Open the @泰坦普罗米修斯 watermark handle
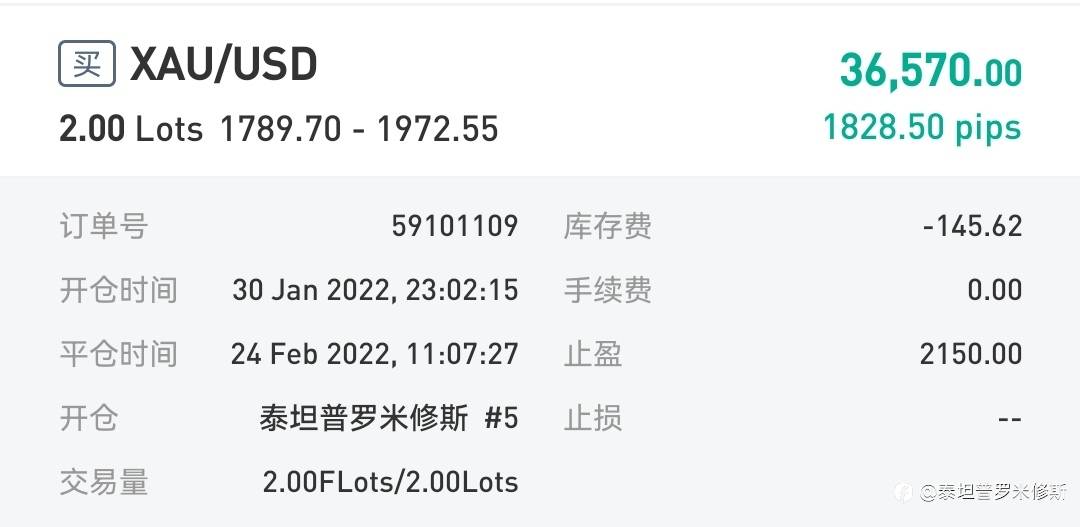This screenshot has height=527, width=1080. [x=993, y=492]
